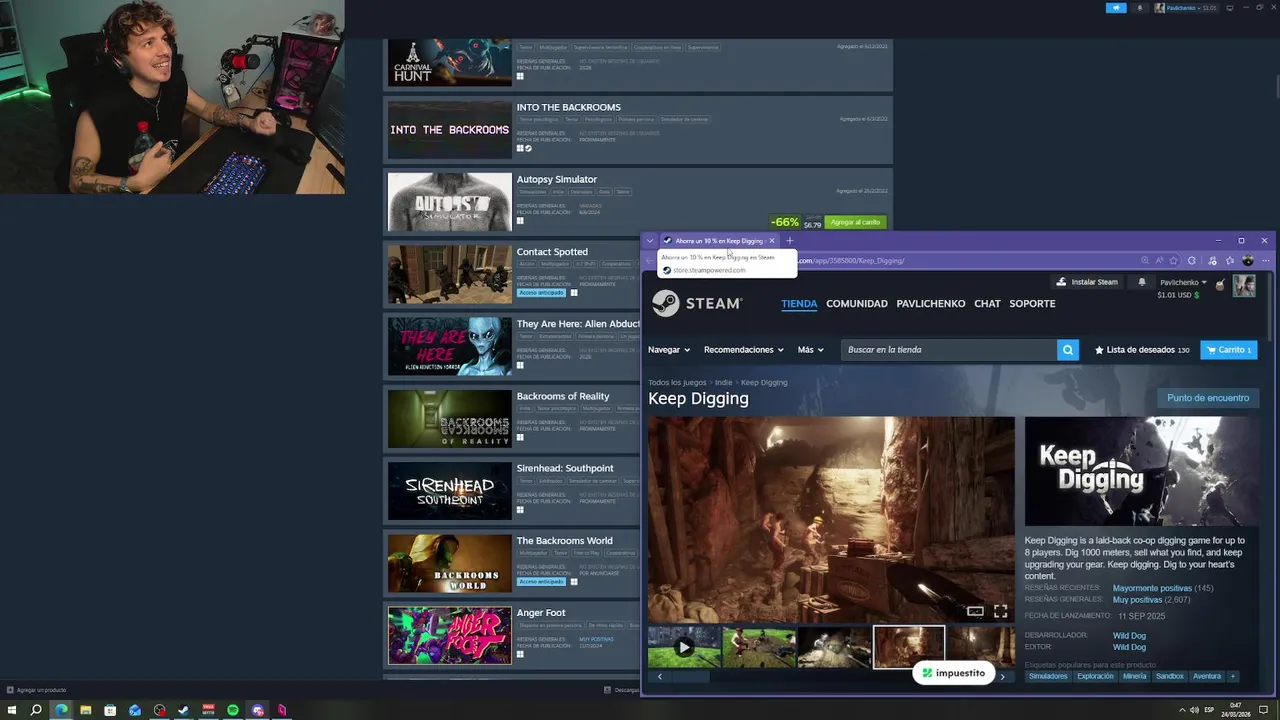Open Steam from the taskbar
The height and width of the screenshot is (720, 1280).
[183, 710]
